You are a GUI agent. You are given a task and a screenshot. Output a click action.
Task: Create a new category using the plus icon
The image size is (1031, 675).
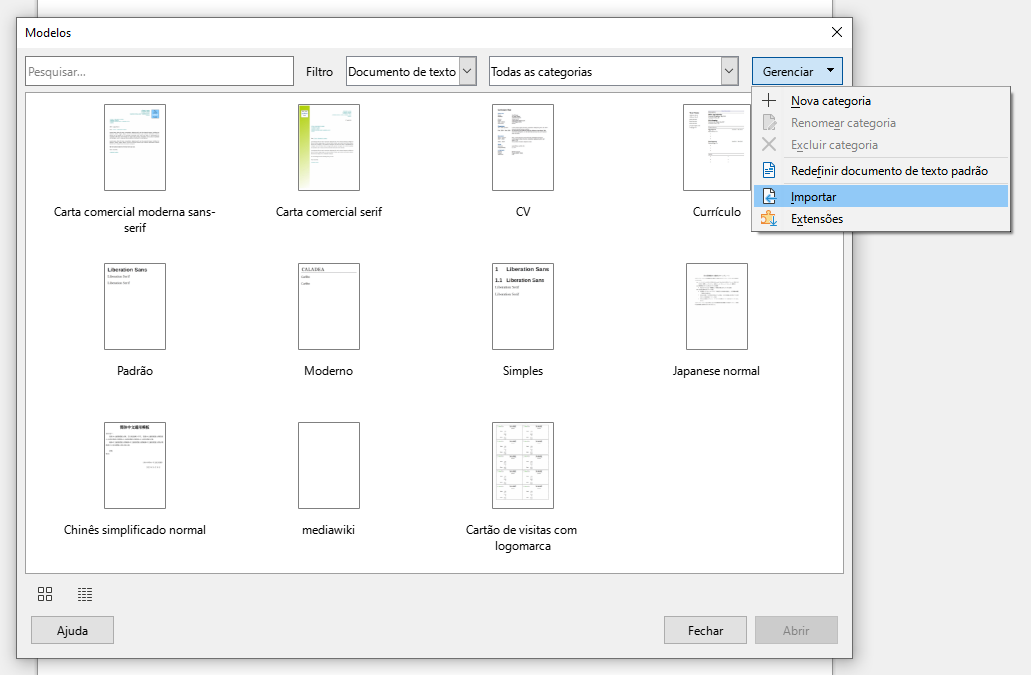768,100
